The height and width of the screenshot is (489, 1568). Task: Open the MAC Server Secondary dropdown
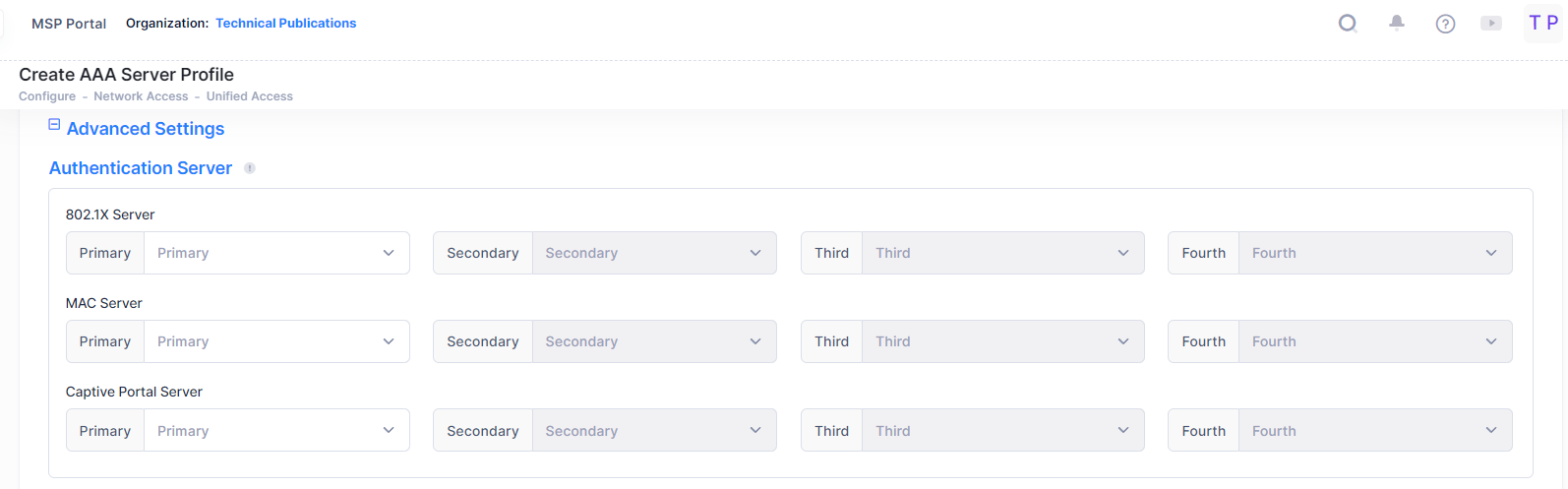point(653,341)
